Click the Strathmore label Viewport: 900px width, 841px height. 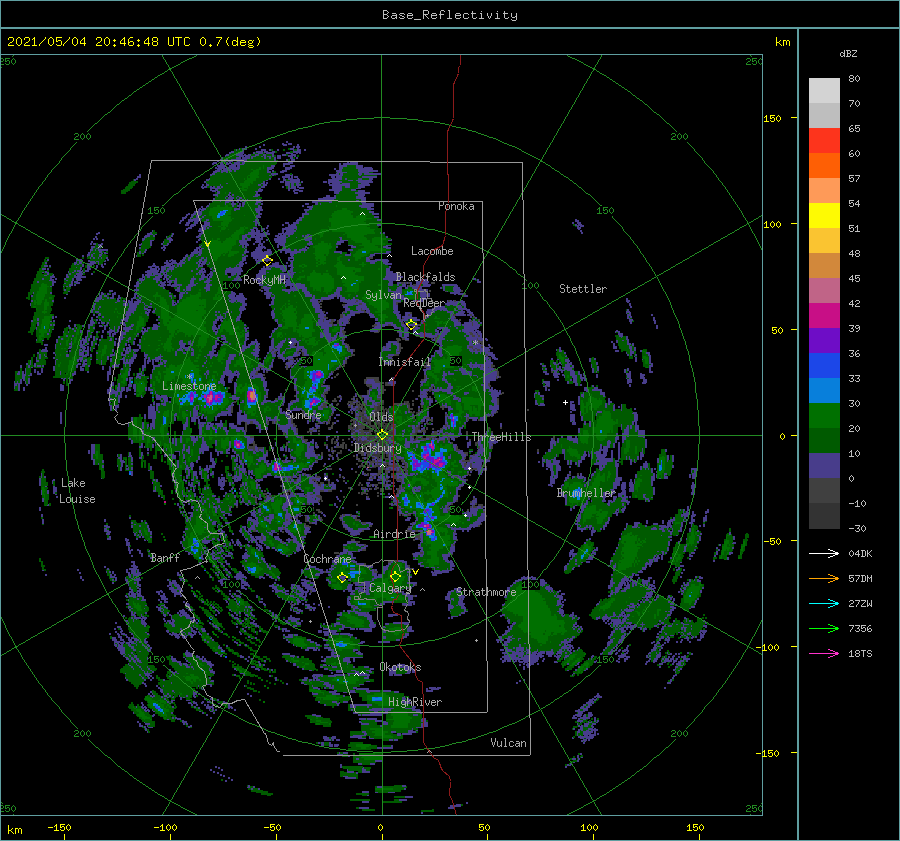click(x=486, y=592)
